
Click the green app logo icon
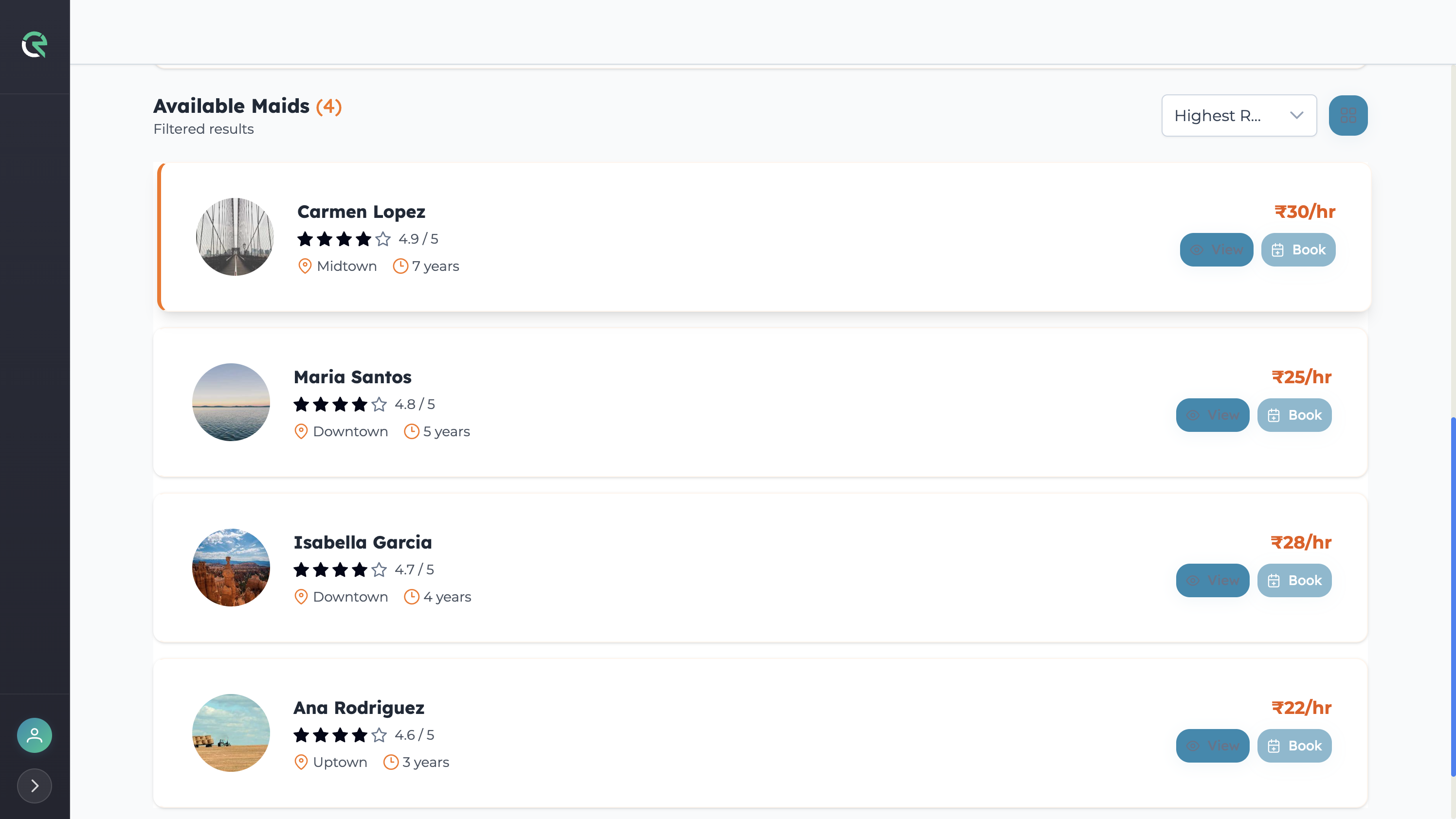click(x=35, y=45)
